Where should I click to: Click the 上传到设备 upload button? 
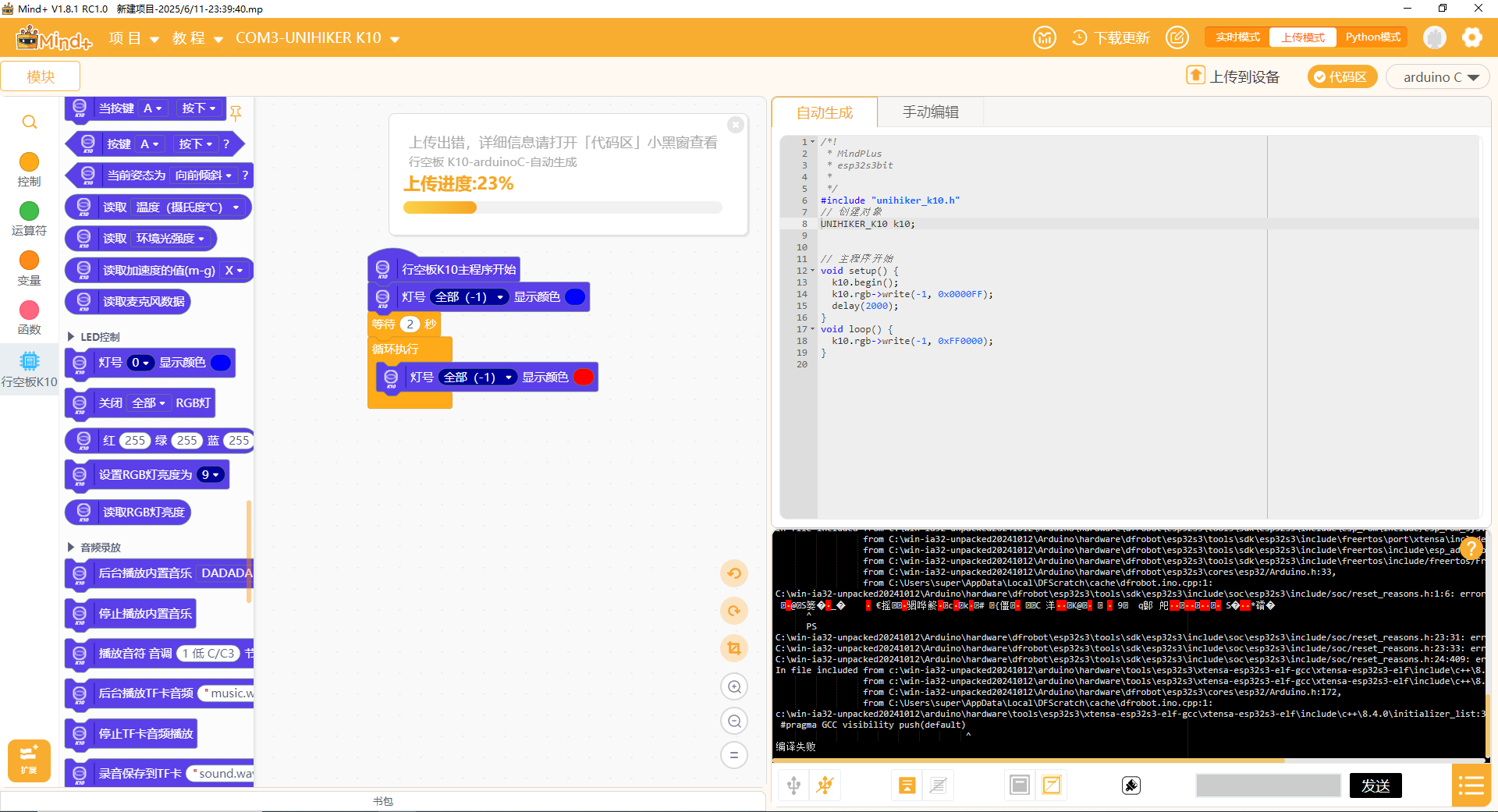tap(1234, 76)
